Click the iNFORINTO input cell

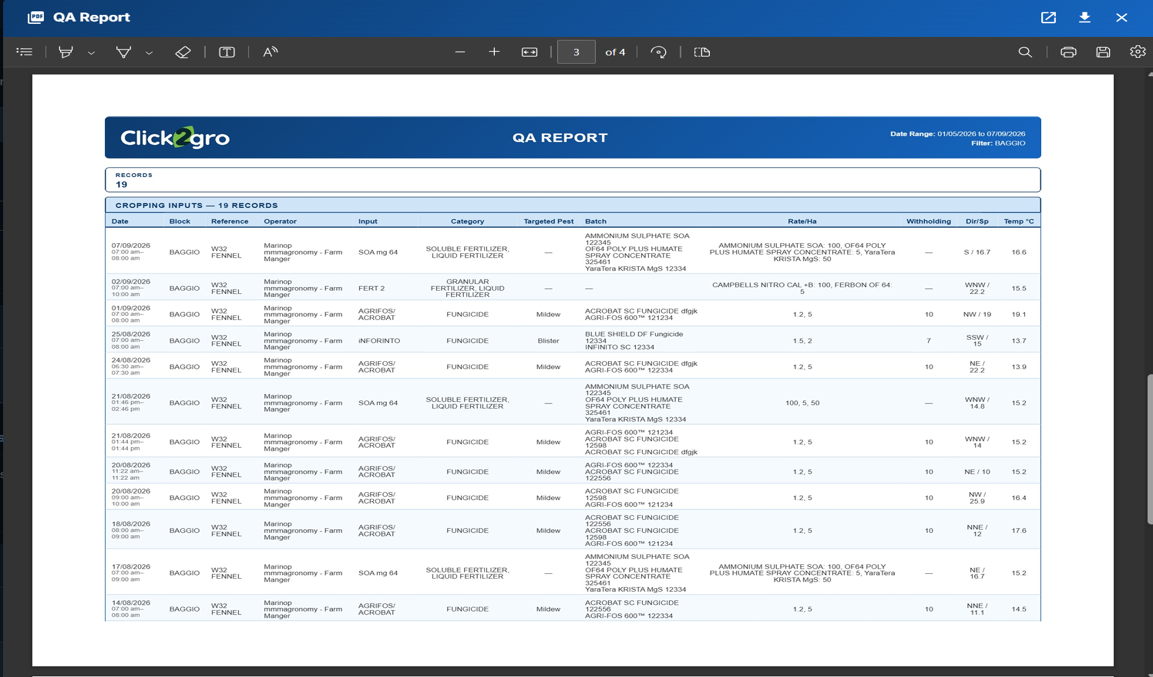379,341
